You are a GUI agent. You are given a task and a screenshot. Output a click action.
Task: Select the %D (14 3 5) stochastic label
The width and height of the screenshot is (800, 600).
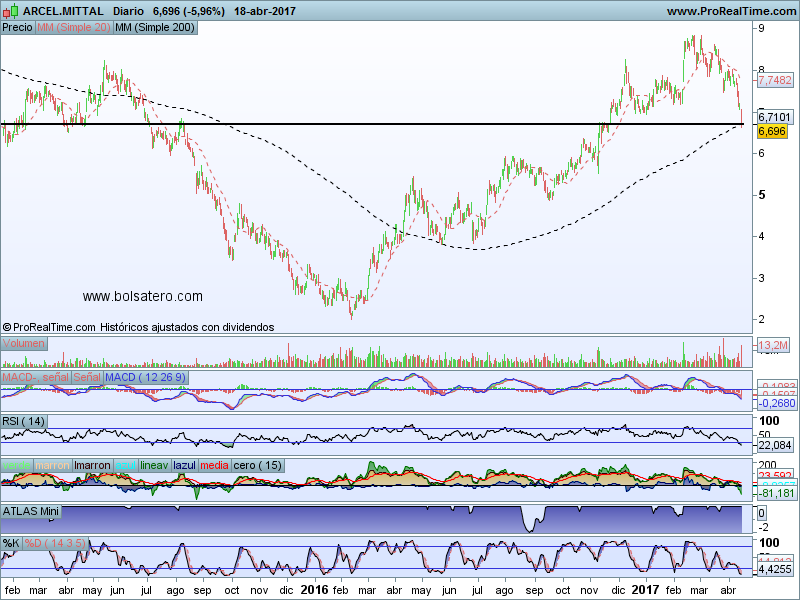pos(56,543)
